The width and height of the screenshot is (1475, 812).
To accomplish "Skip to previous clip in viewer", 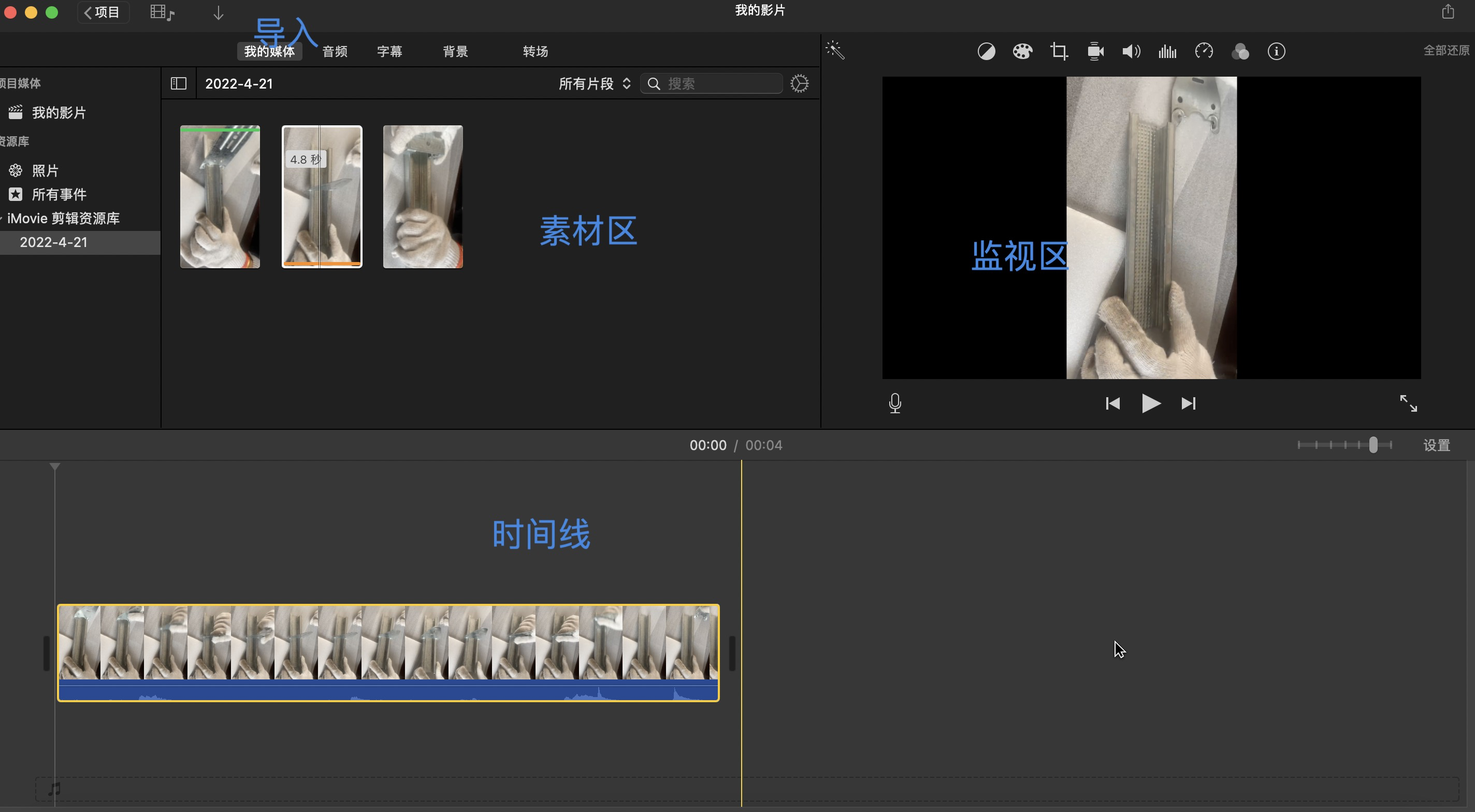I will point(1112,404).
